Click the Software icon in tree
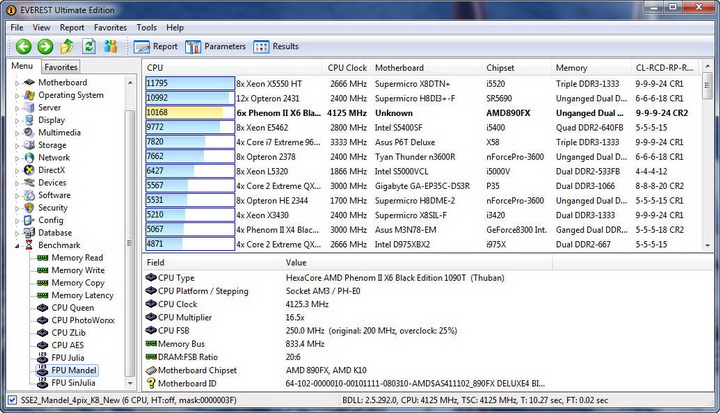The image size is (720, 413). click(29, 195)
